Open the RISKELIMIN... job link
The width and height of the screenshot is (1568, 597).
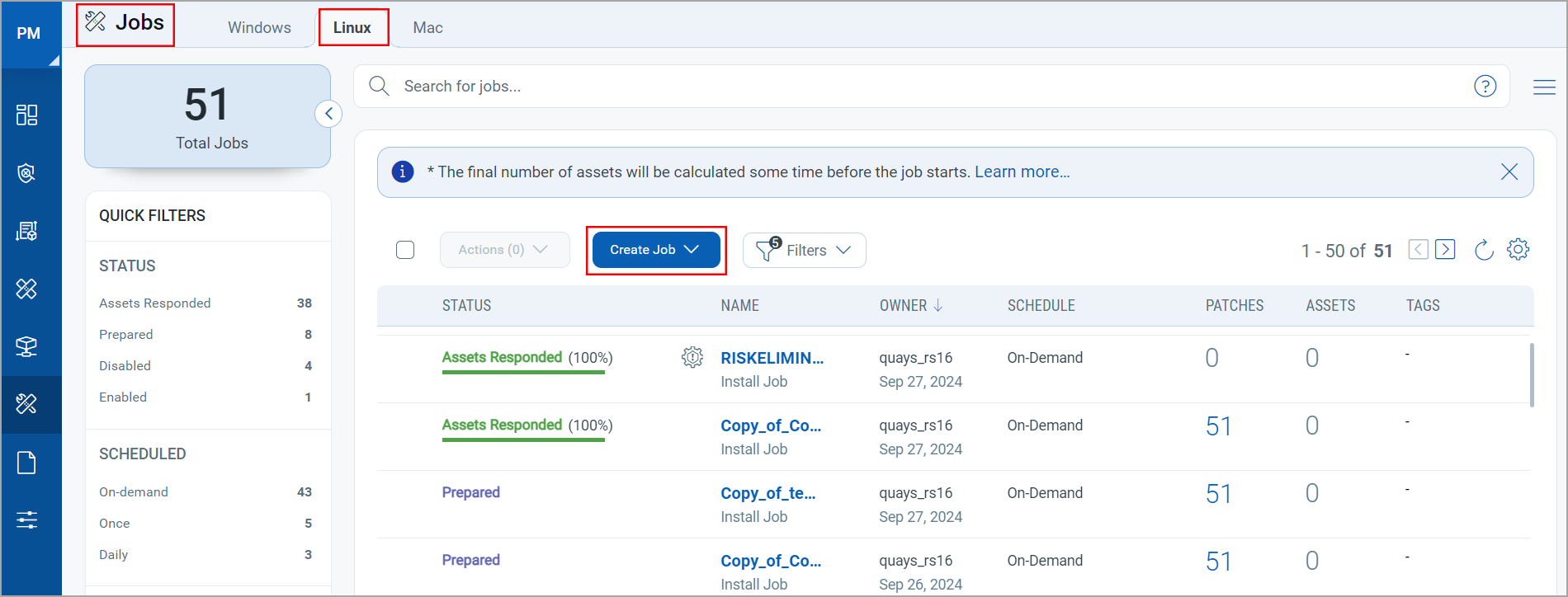click(772, 358)
